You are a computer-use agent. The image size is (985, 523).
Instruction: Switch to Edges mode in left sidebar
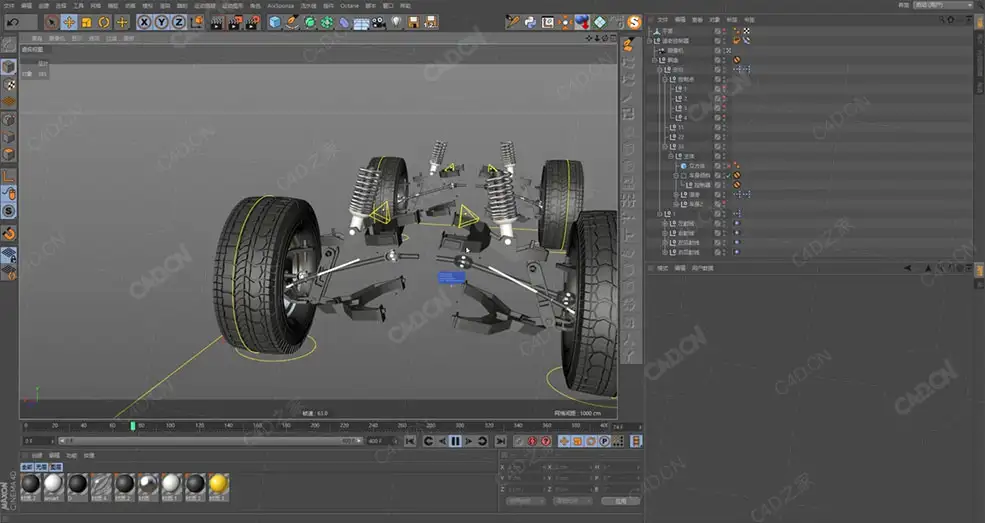click(x=9, y=137)
